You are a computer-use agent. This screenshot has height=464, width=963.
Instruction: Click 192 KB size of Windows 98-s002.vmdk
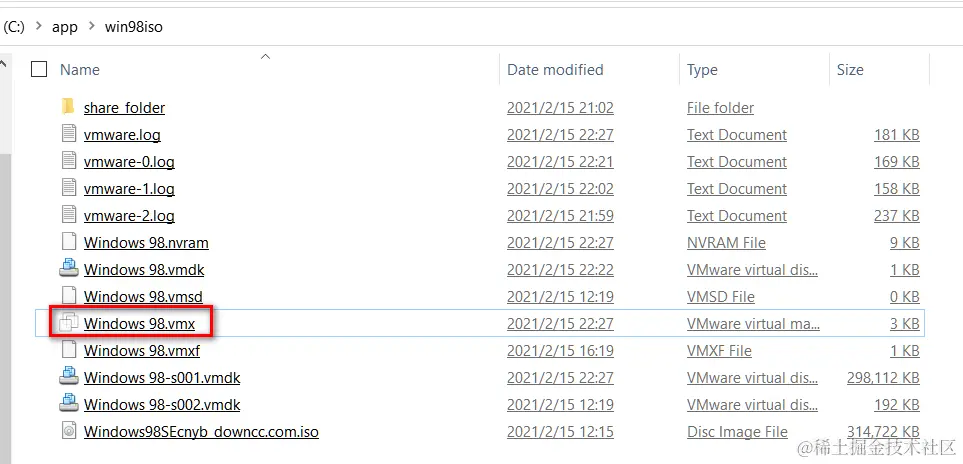(x=897, y=404)
